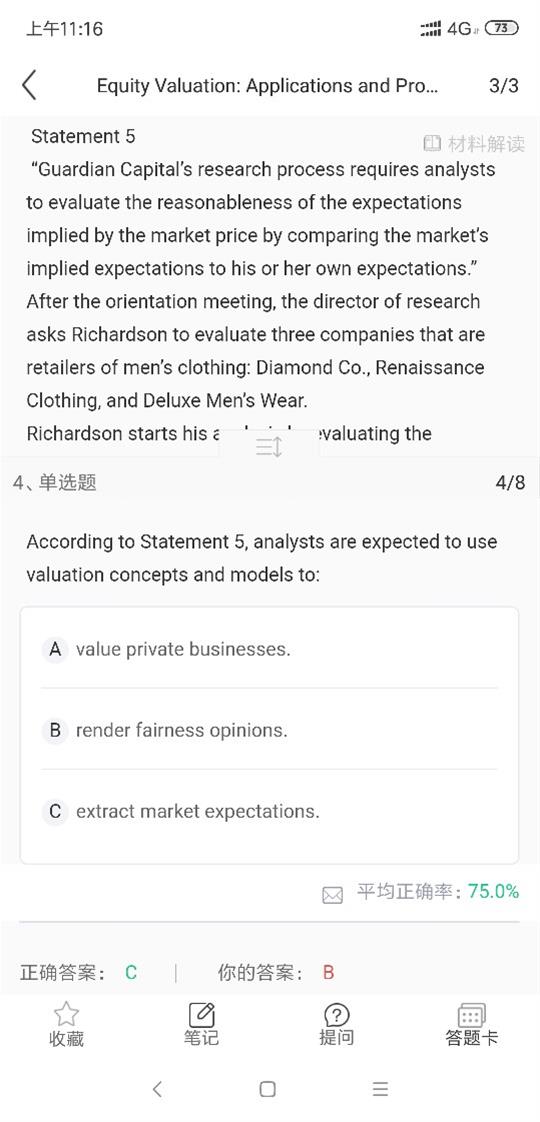Image resolution: width=540 pixels, height=1122 pixels.
Task: Open Android recent apps menu button
Action: pos(380,1089)
